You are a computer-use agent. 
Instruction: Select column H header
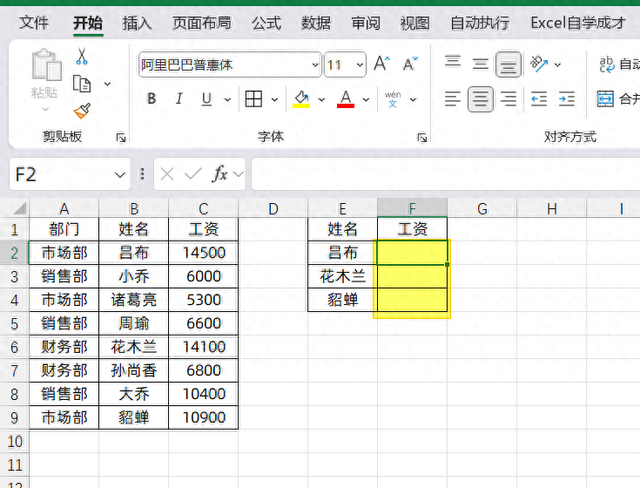point(552,209)
